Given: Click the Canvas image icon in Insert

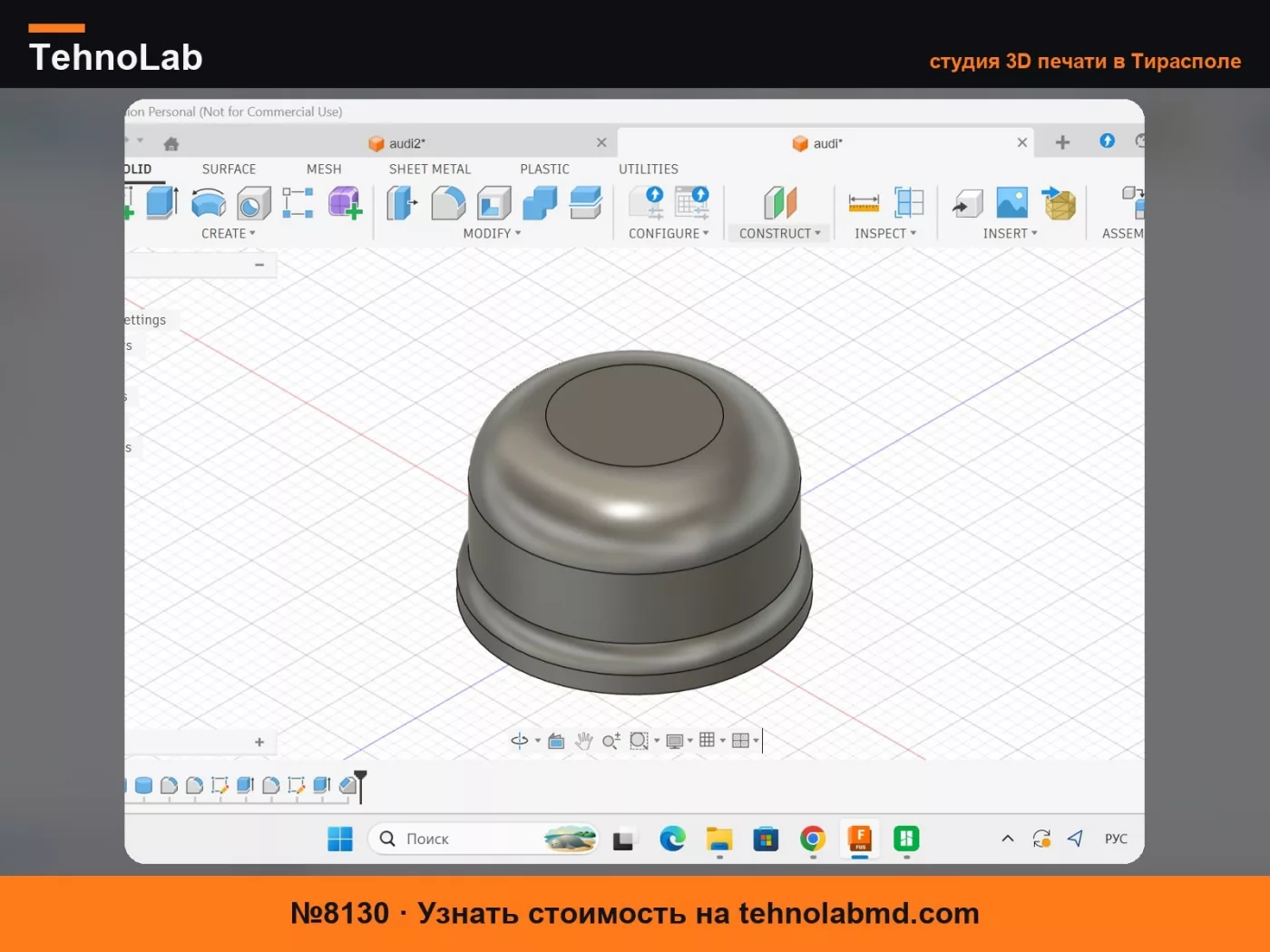Looking at the screenshot, I should [x=1011, y=202].
